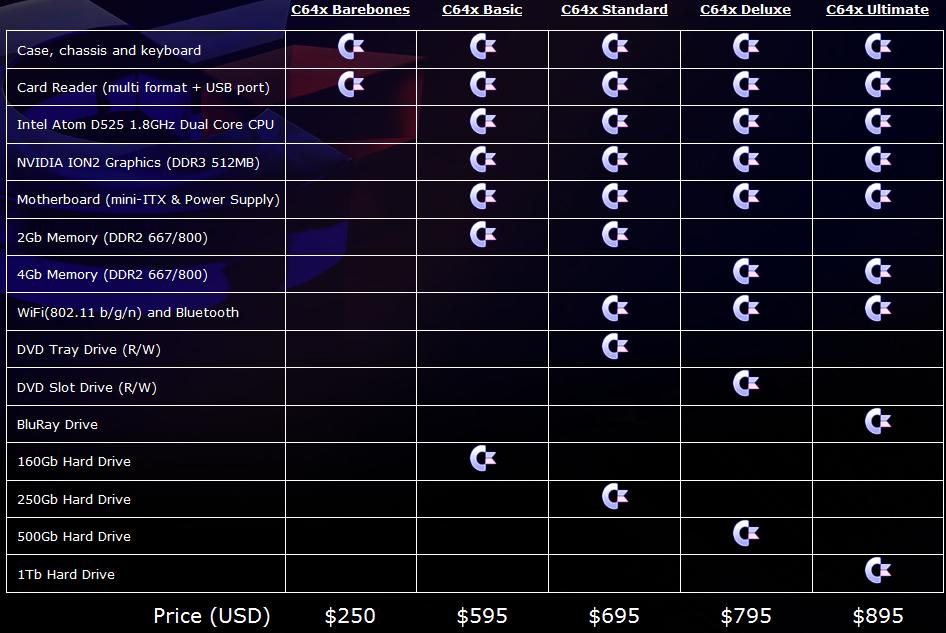
Task: Click the $895 Ultimate price
Action: click(x=878, y=615)
